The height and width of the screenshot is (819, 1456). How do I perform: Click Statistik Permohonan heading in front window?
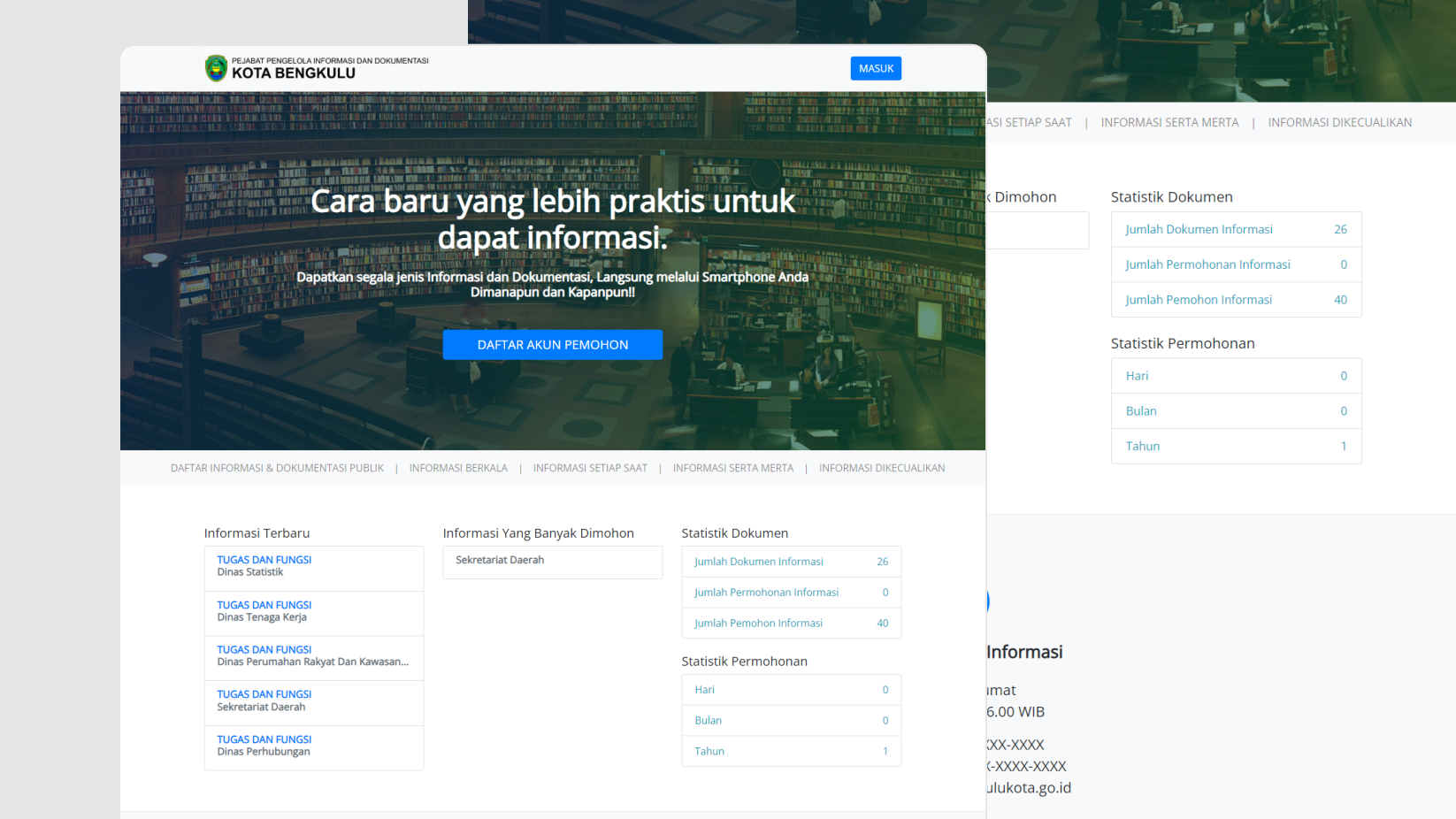744,662
